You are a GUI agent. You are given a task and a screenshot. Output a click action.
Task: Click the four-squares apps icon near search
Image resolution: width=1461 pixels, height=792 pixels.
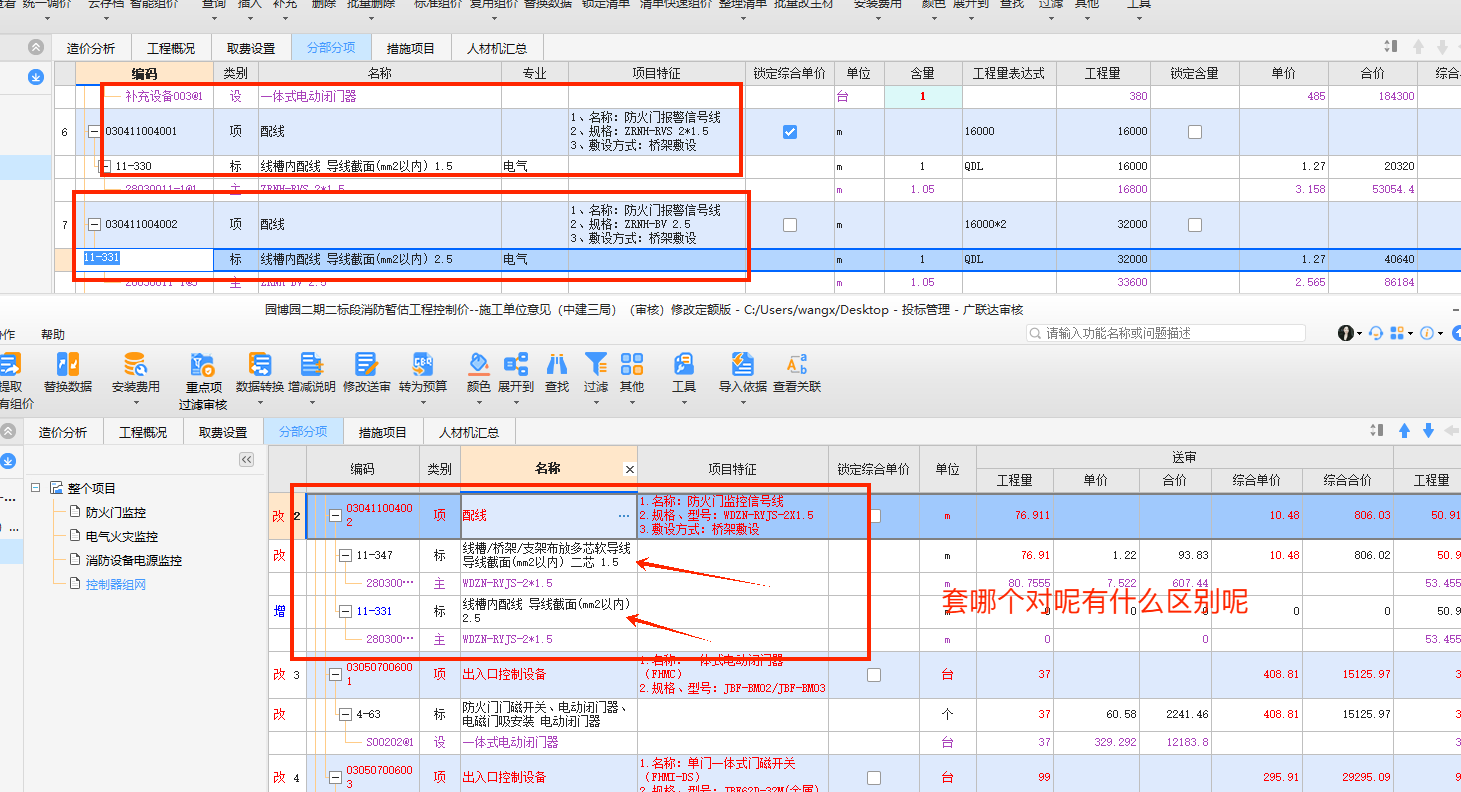1397,333
